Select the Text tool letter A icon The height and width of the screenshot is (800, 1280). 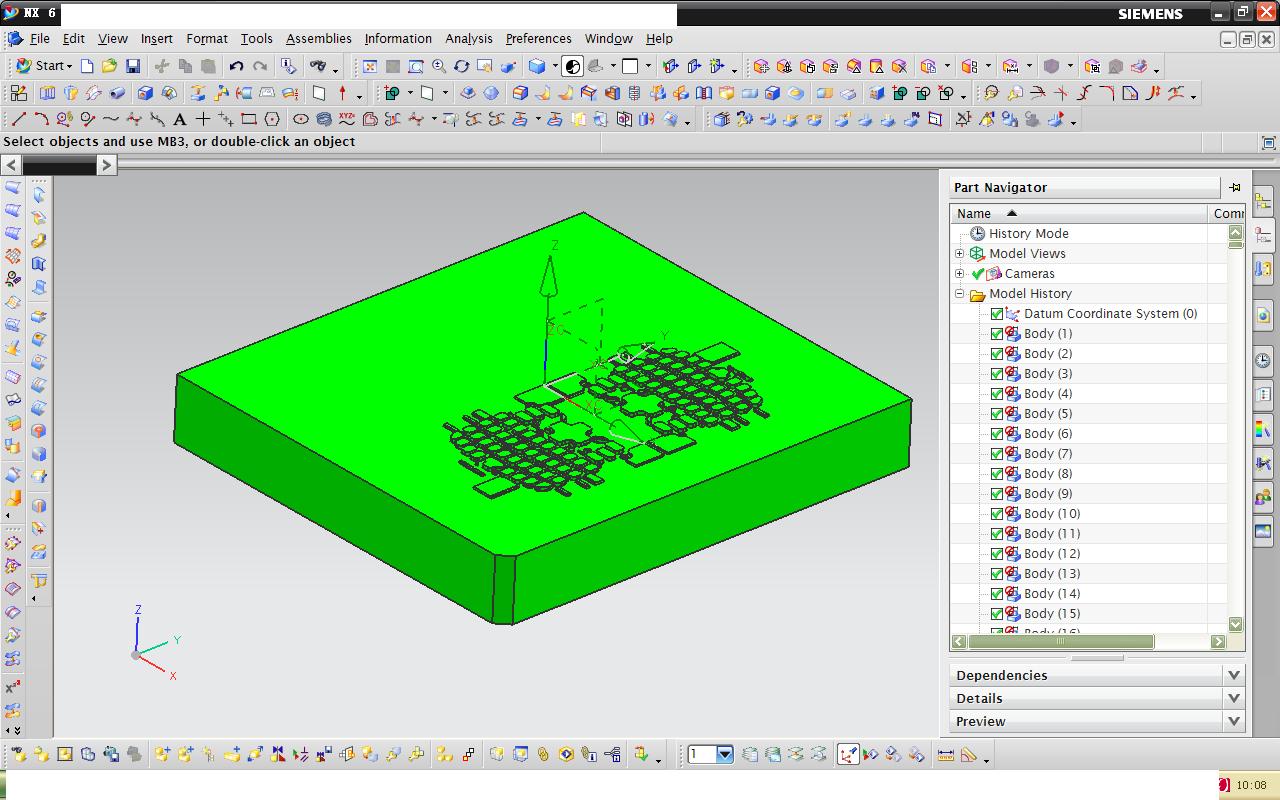180,120
